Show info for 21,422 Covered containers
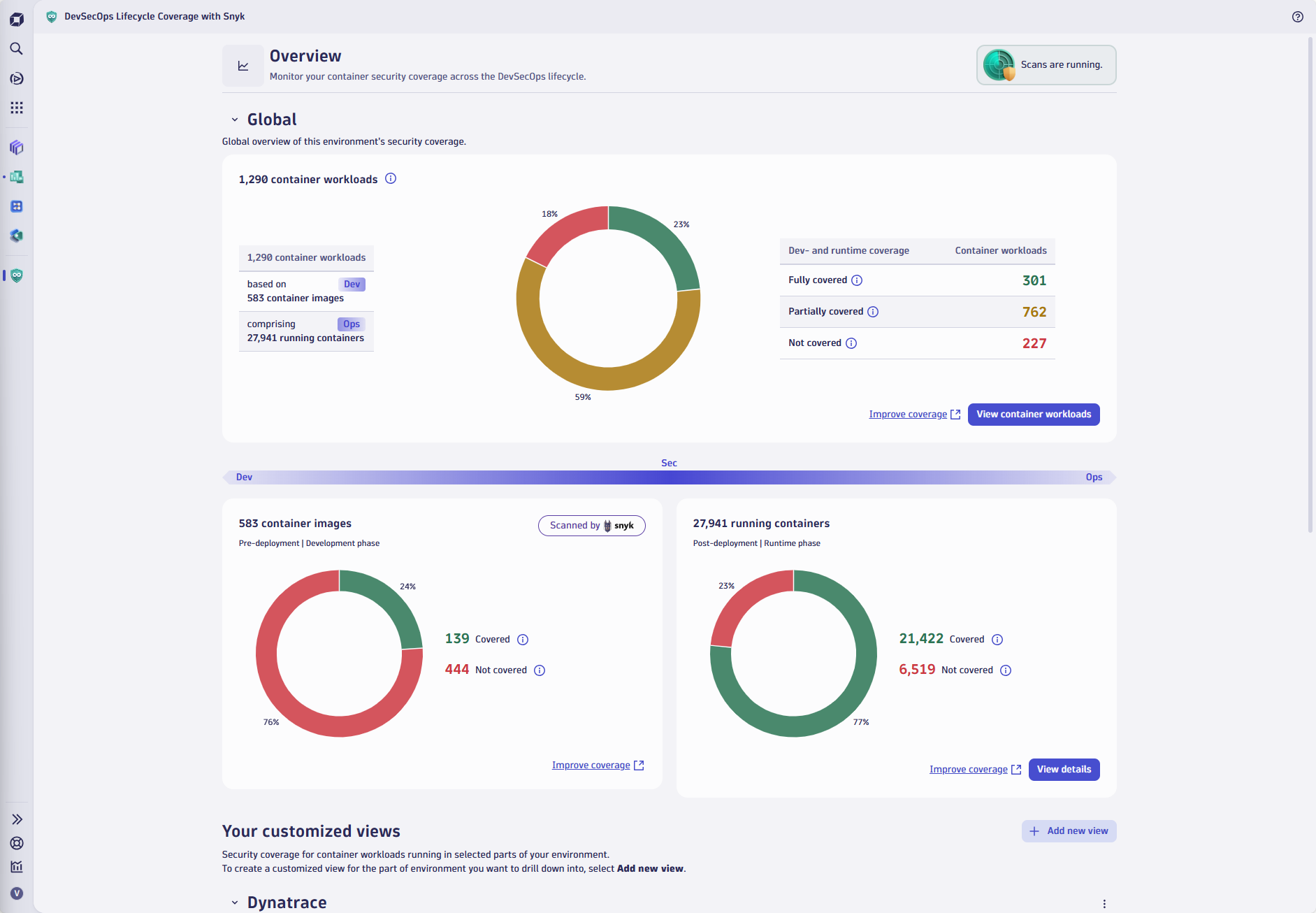Image resolution: width=1316 pixels, height=913 pixels. [997, 640]
